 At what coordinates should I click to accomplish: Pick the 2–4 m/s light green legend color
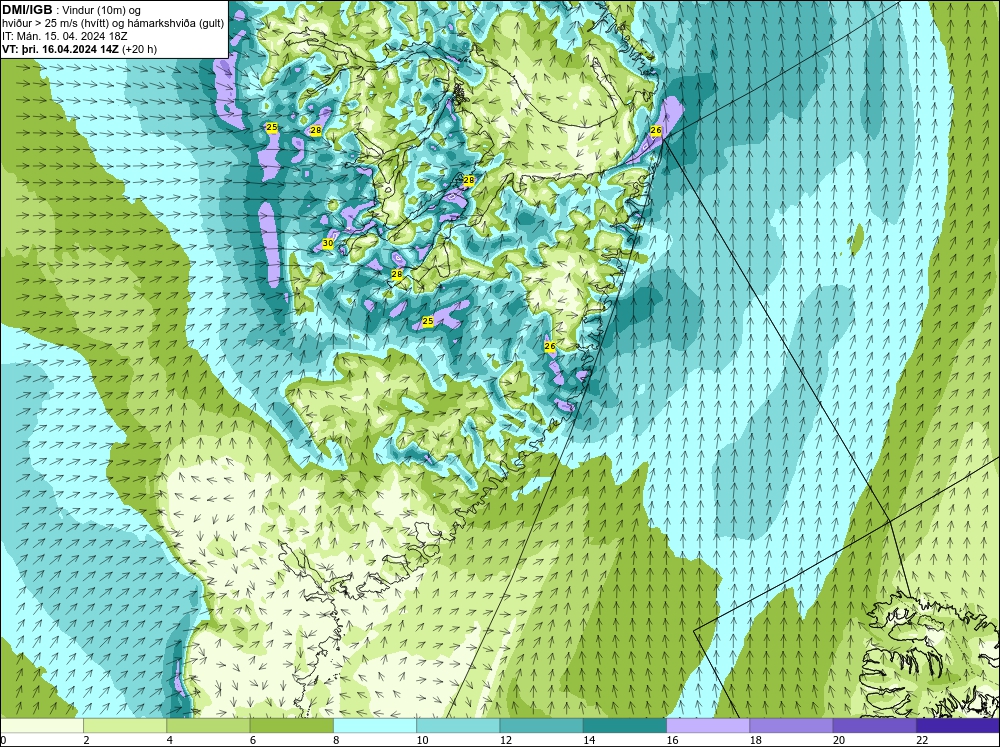tap(125, 725)
